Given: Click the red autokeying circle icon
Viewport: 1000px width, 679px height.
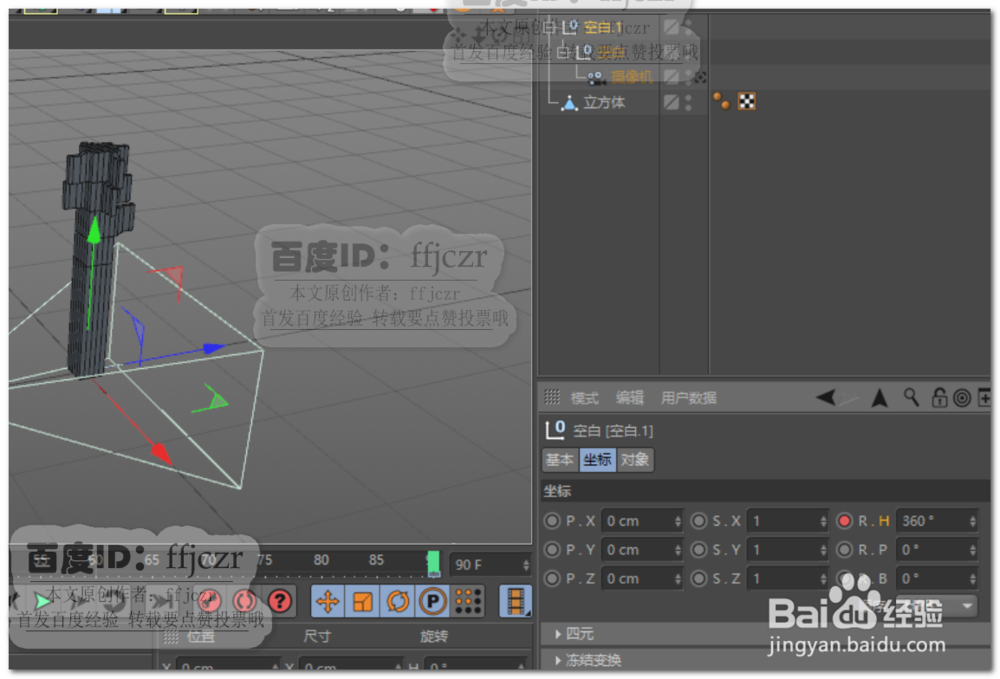Looking at the screenshot, I should coord(244,601).
